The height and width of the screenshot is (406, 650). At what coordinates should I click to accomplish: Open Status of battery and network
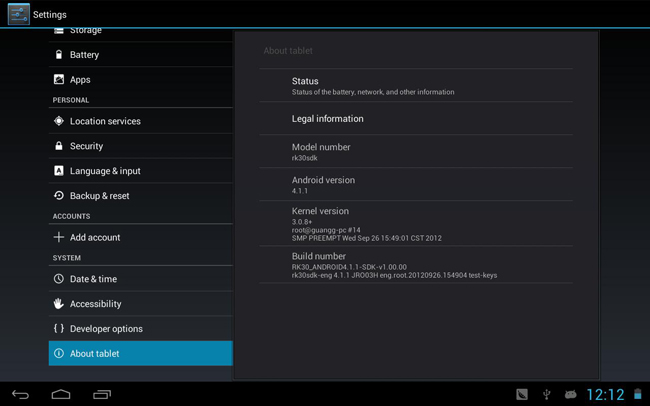coord(416,85)
